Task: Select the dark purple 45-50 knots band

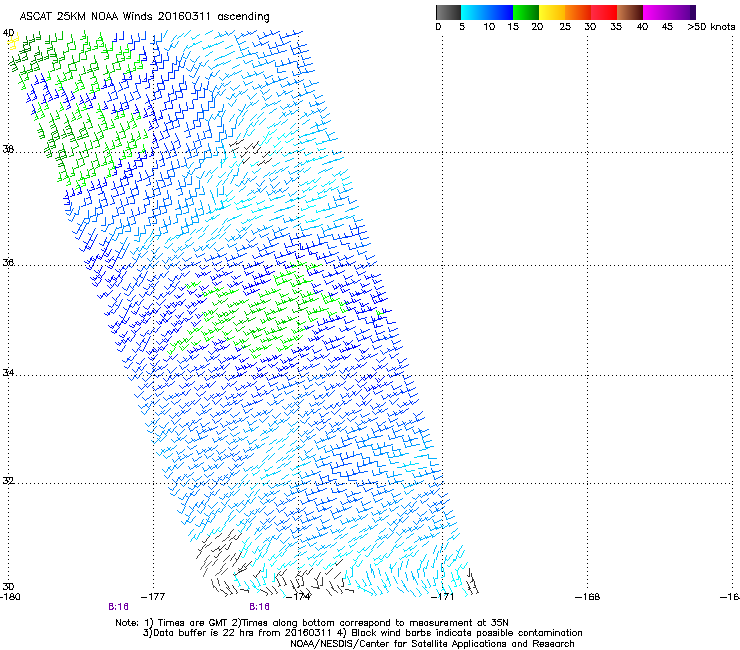Action: coord(682,12)
